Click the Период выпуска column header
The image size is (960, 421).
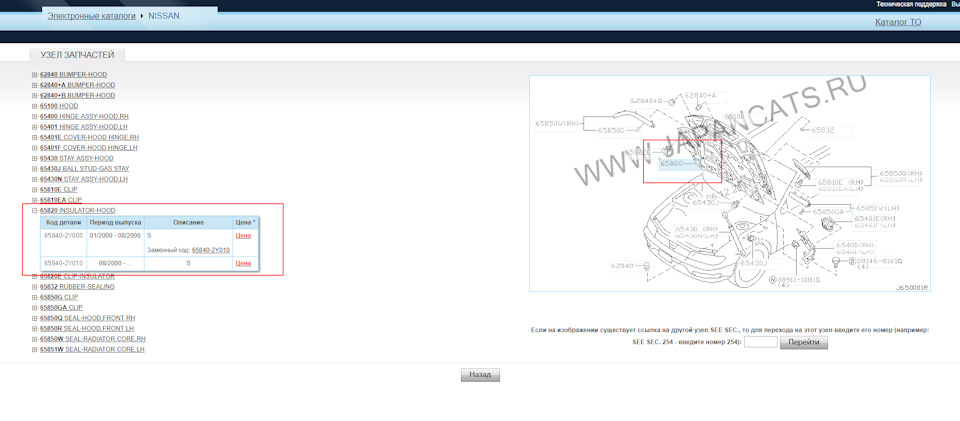(115, 223)
